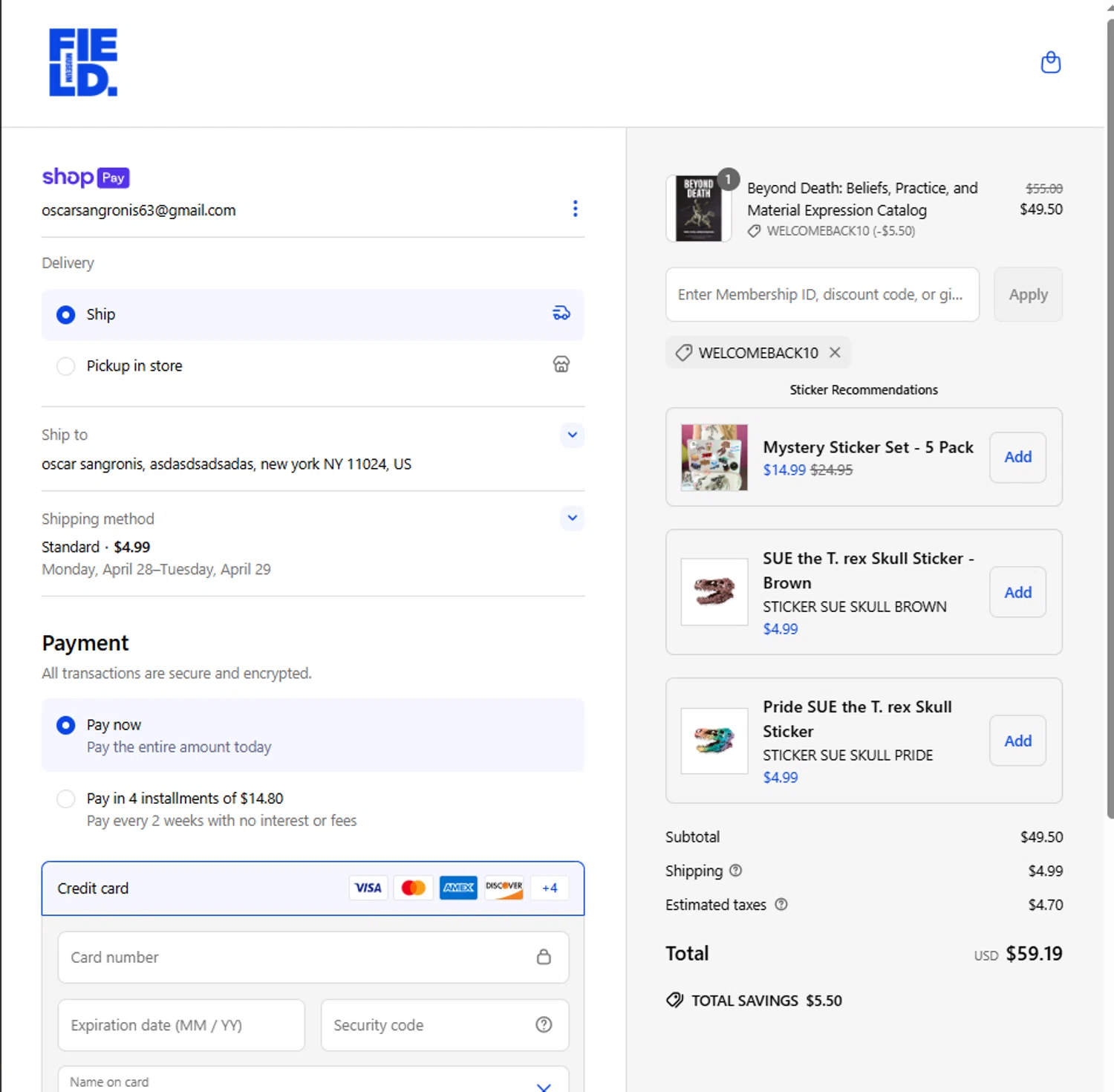Click the Security code field
The image size is (1114, 1092).
[445, 1024]
